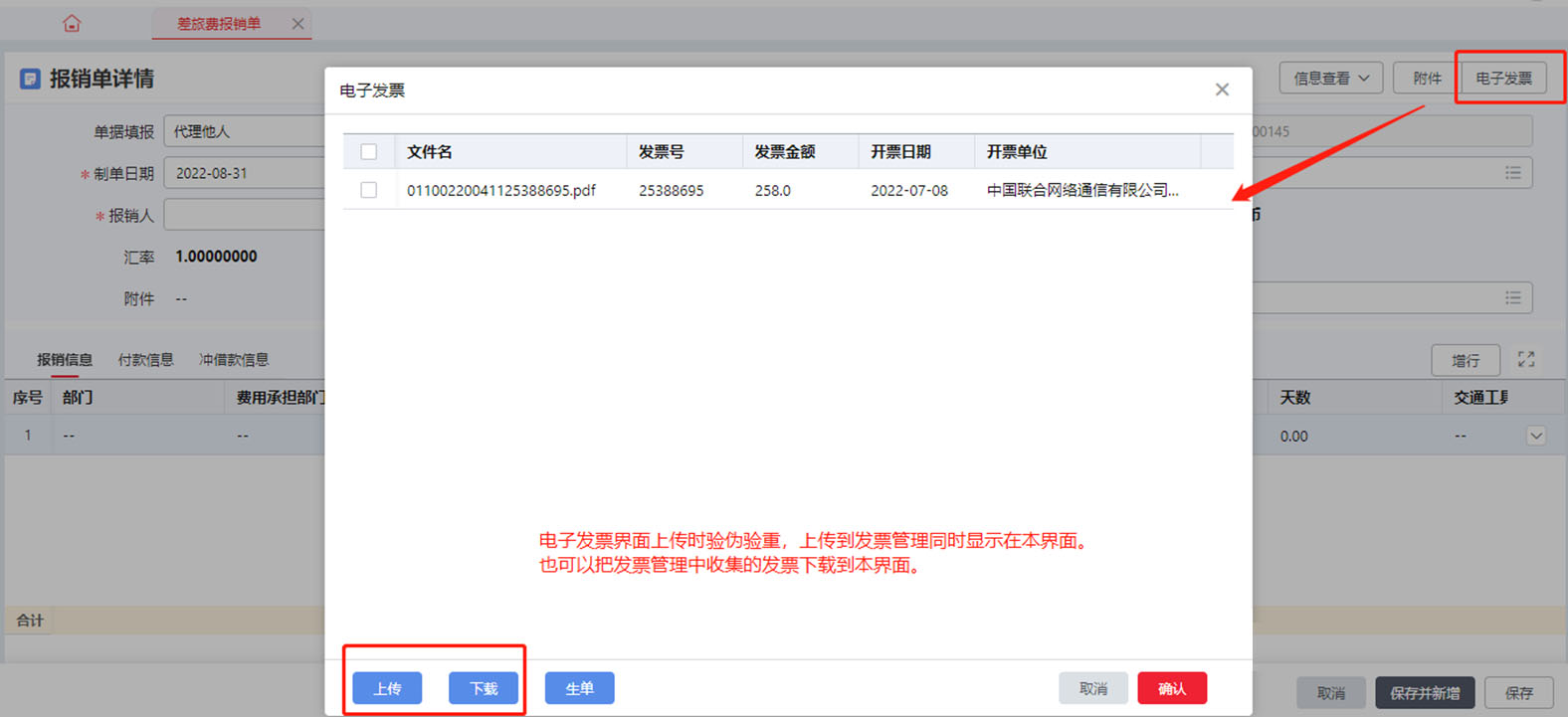Close the 差旅费报销单 tab
Image resolution: width=1568 pixels, height=717 pixels.
pos(297,24)
